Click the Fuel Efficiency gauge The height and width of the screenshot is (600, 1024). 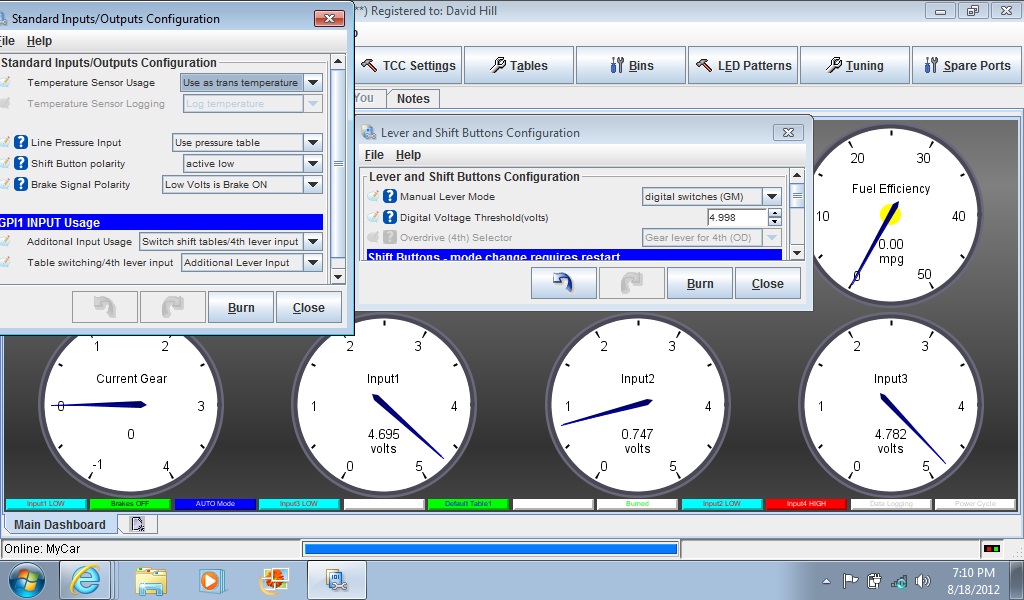point(891,214)
